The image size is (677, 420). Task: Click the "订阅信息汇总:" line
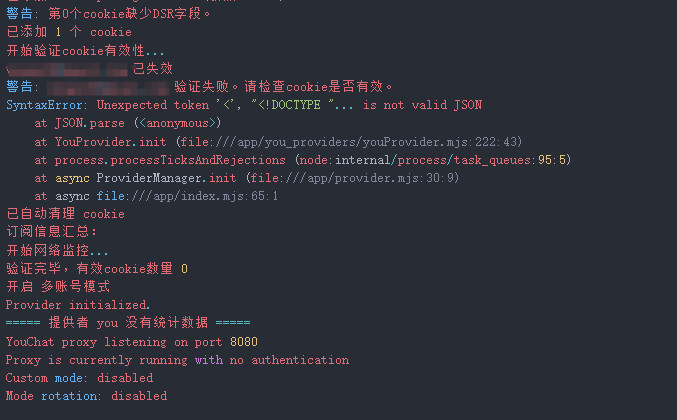(52, 232)
